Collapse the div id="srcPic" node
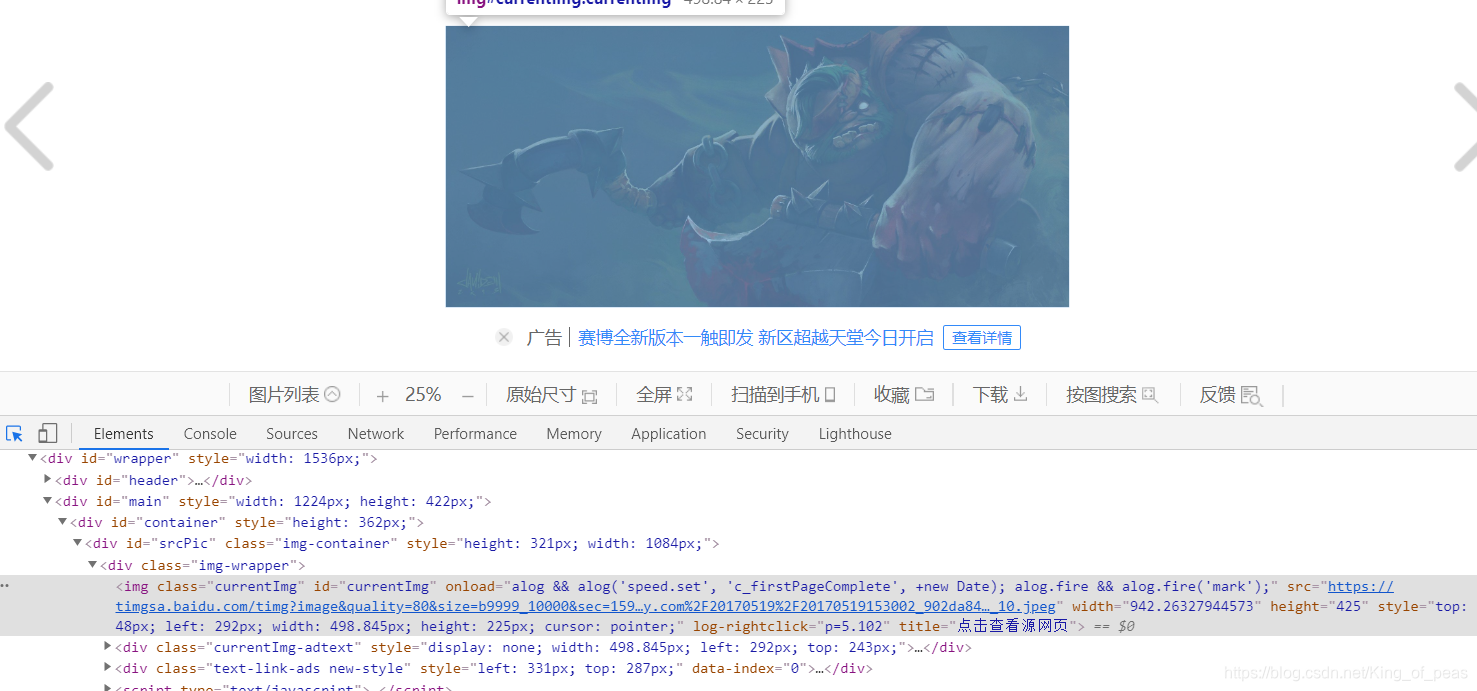 coord(77,543)
